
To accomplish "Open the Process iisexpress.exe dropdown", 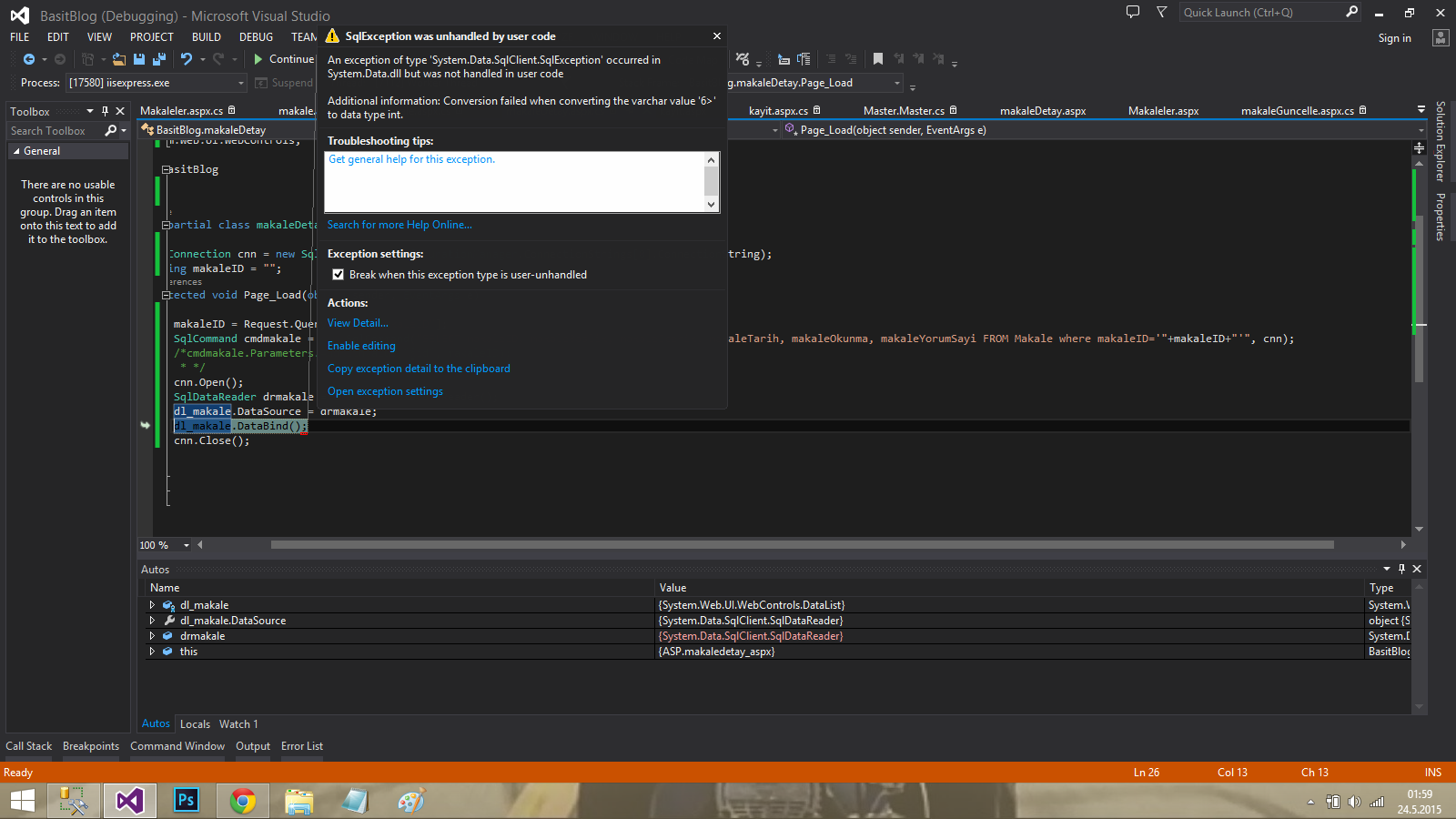I will coord(241,83).
